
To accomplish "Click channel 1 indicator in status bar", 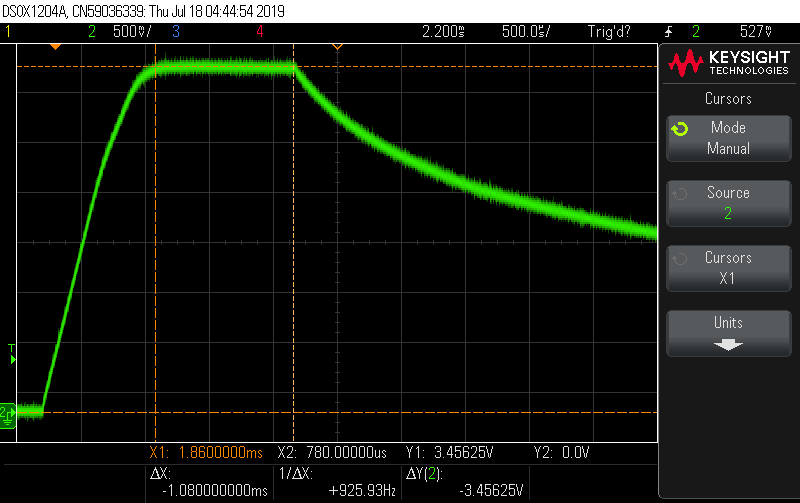I will (x=8, y=32).
